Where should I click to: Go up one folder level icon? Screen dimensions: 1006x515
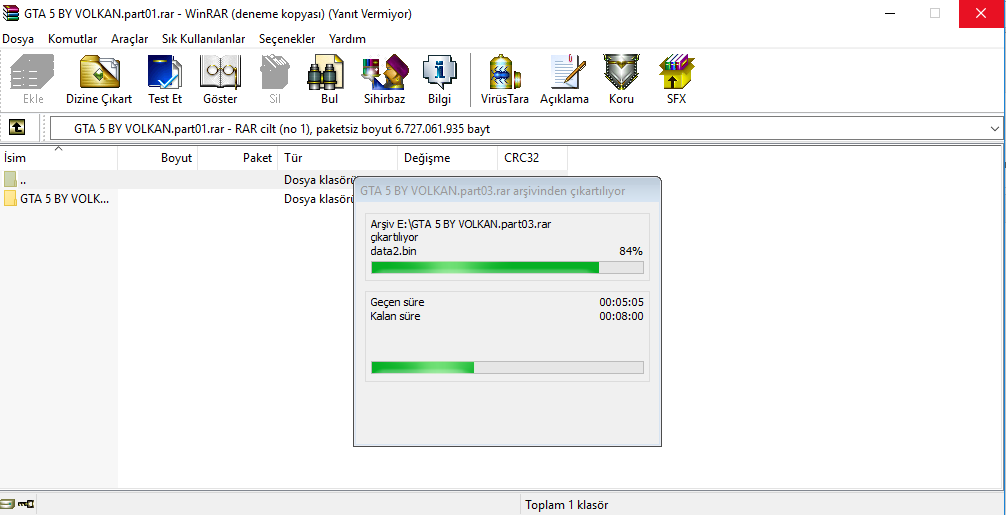pos(17,128)
